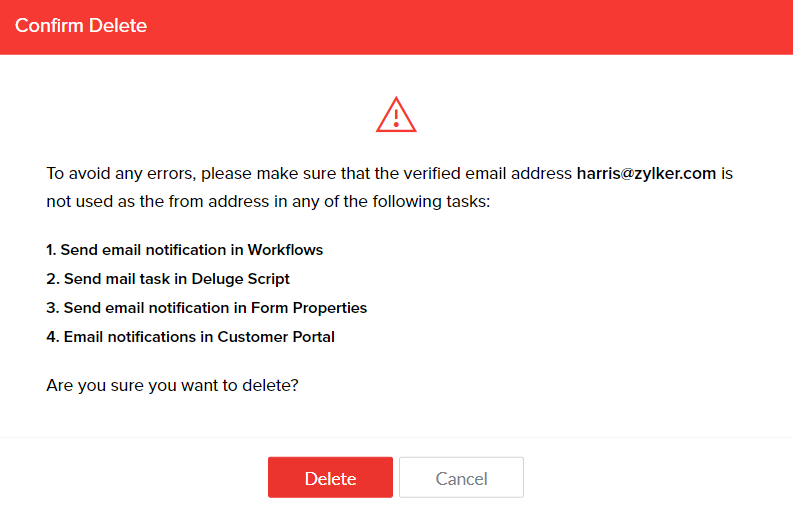This screenshot has width=793, height=513.
Task: Click the harris@zylker.com email address
Action: [646, 173]
